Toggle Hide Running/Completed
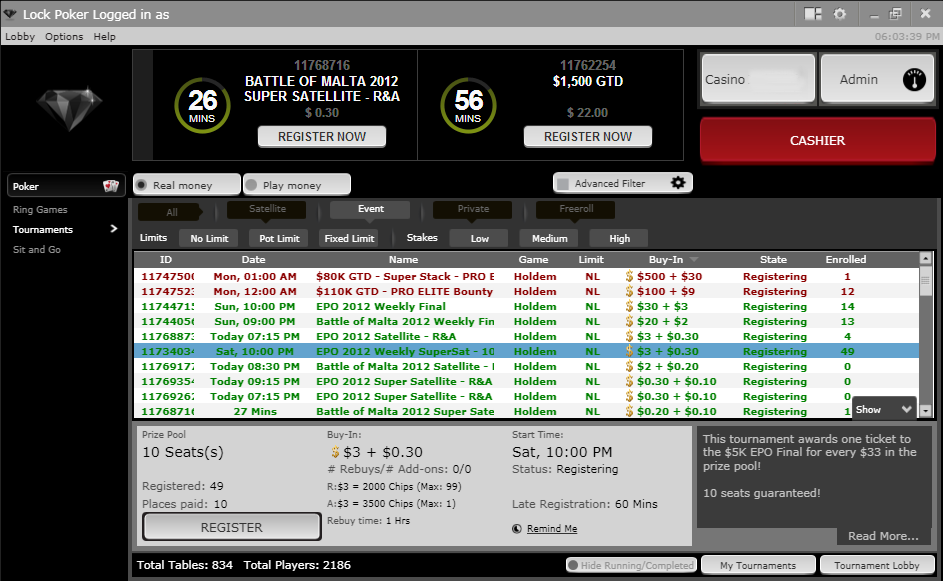Viewport: 943px width, 581px height. point(631,565)
